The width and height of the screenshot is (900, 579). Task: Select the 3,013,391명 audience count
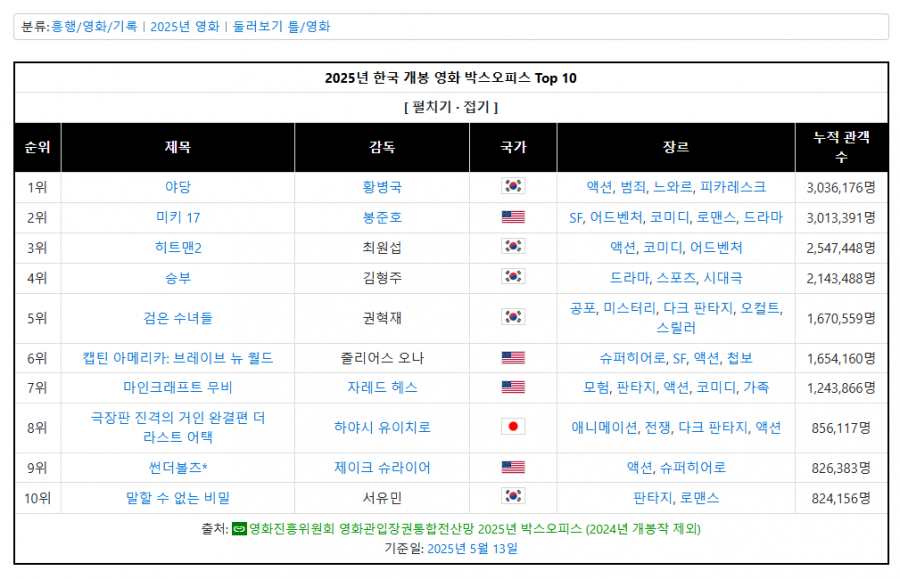(841, 218)
